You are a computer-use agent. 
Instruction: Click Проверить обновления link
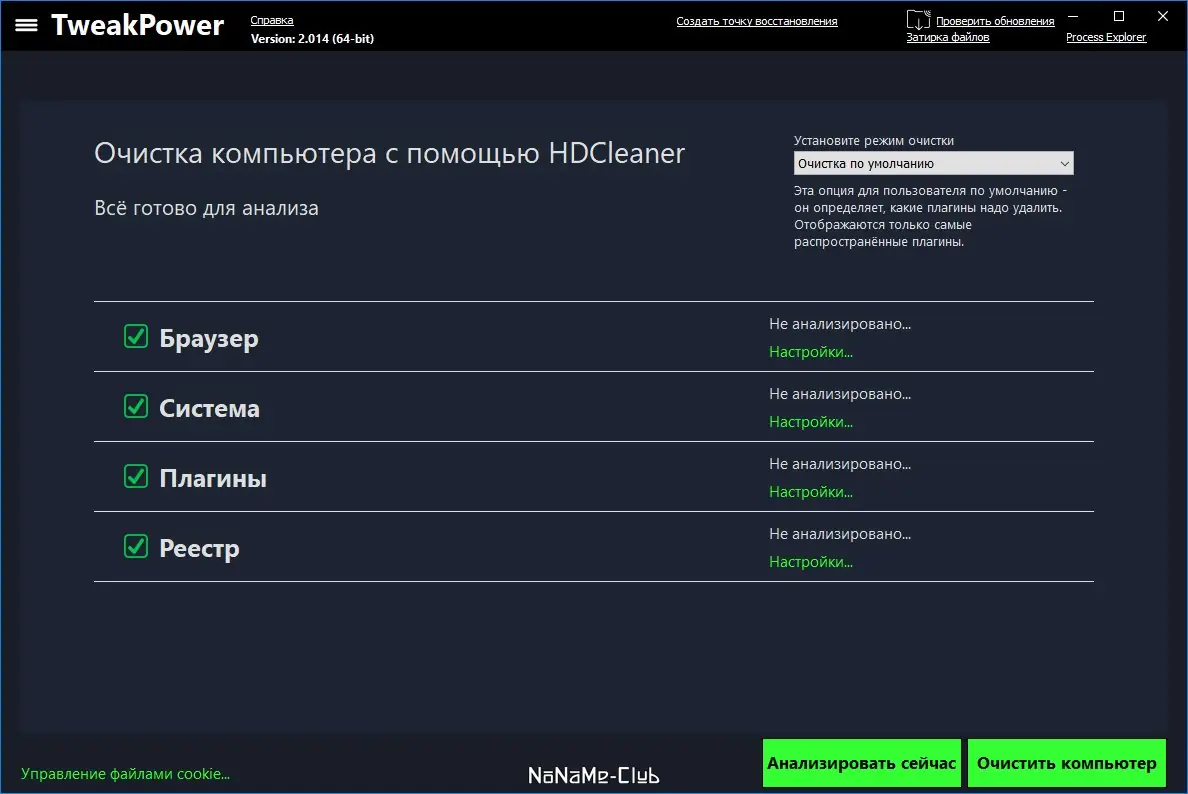pyautogui.click(x=995, y=21)
